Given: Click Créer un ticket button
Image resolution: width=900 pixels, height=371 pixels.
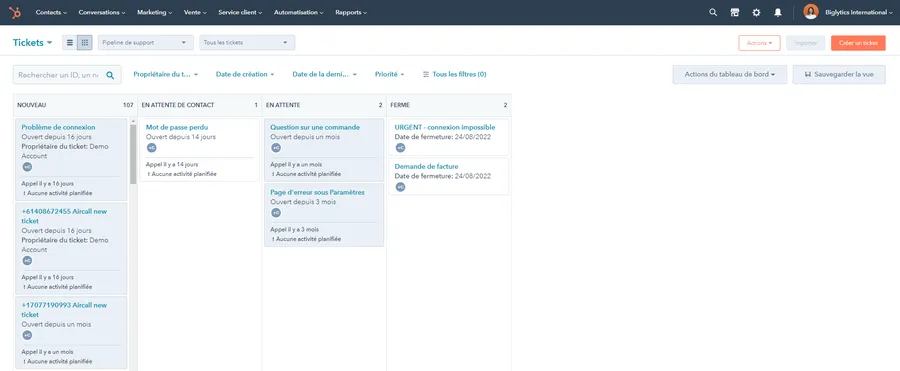Looking at the screenshot, I should [858, 43].
